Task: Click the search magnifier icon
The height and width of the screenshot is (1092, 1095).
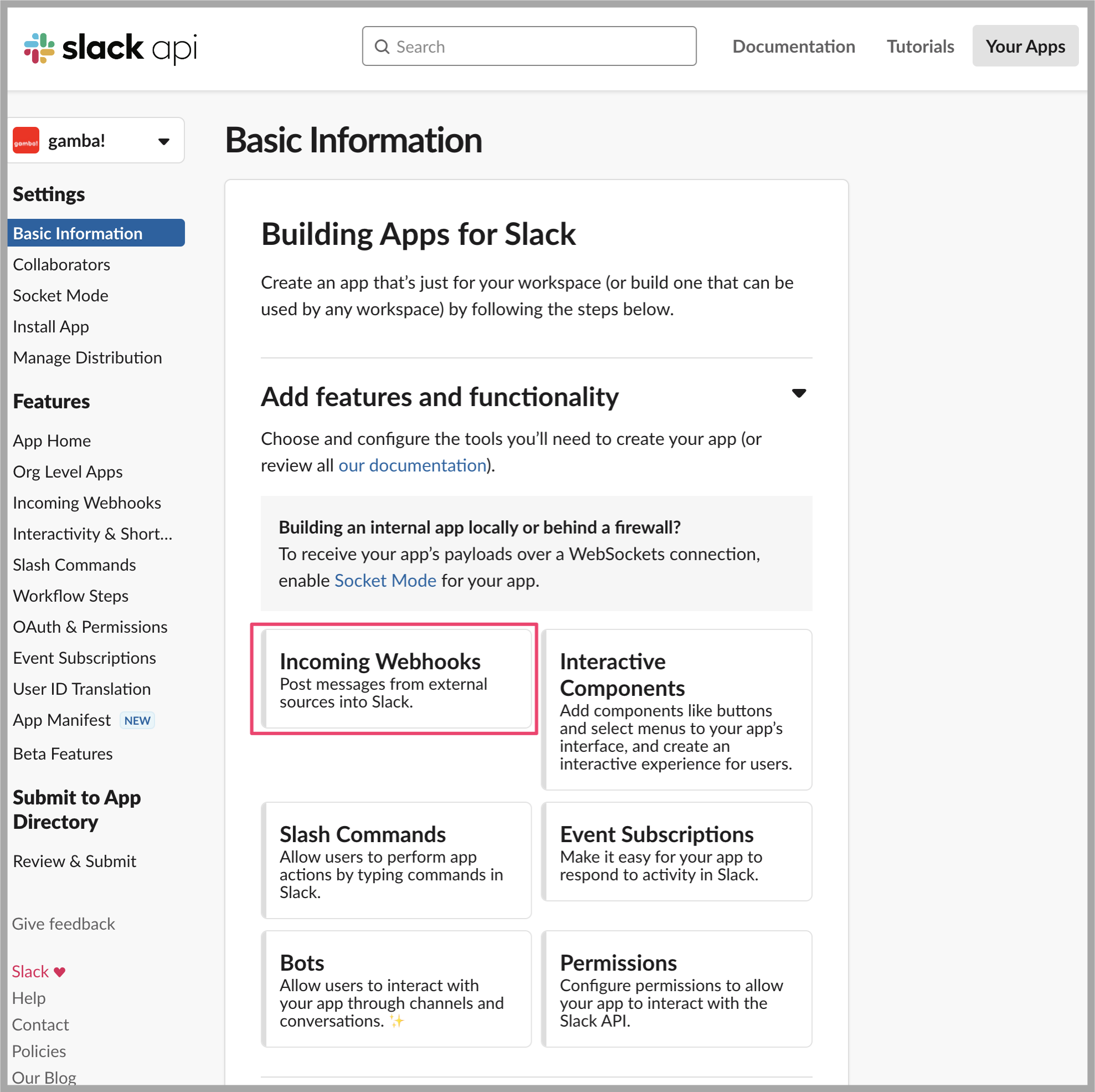Action: click(383, 47)
